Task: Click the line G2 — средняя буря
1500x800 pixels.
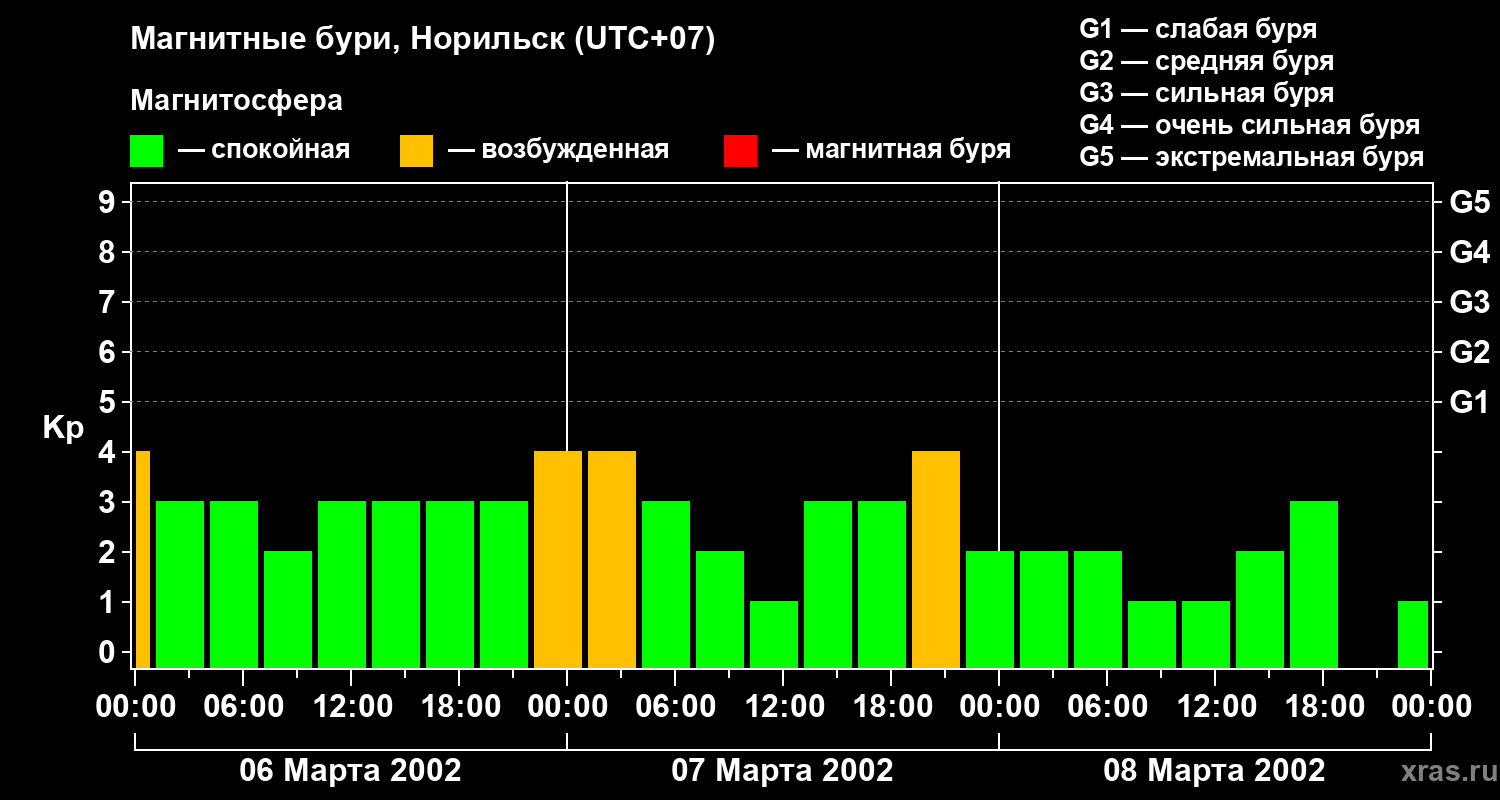Action: point(1207,61)
